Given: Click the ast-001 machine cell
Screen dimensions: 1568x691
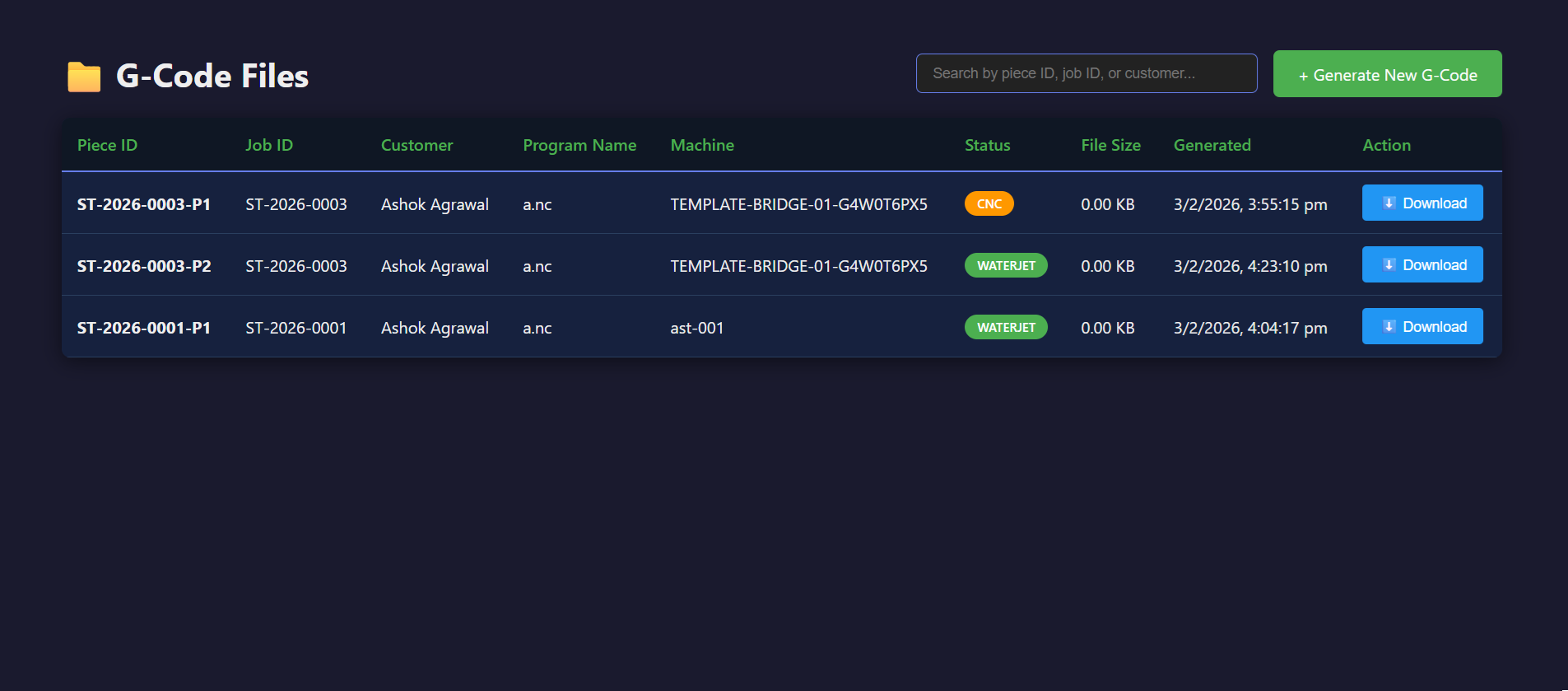Looking at the screenshot, I should tap(696, 328).
